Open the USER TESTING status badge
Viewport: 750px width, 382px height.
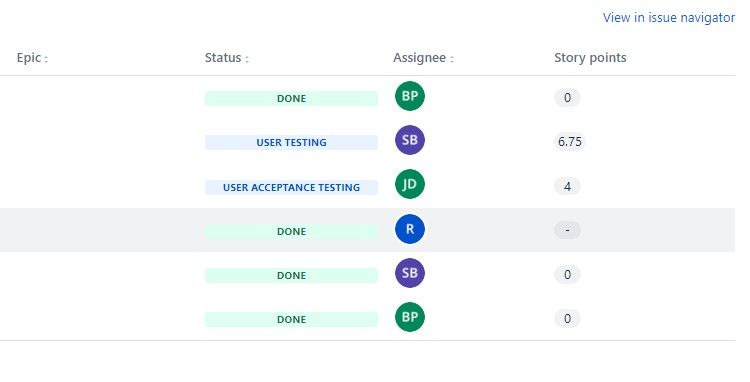291,142
